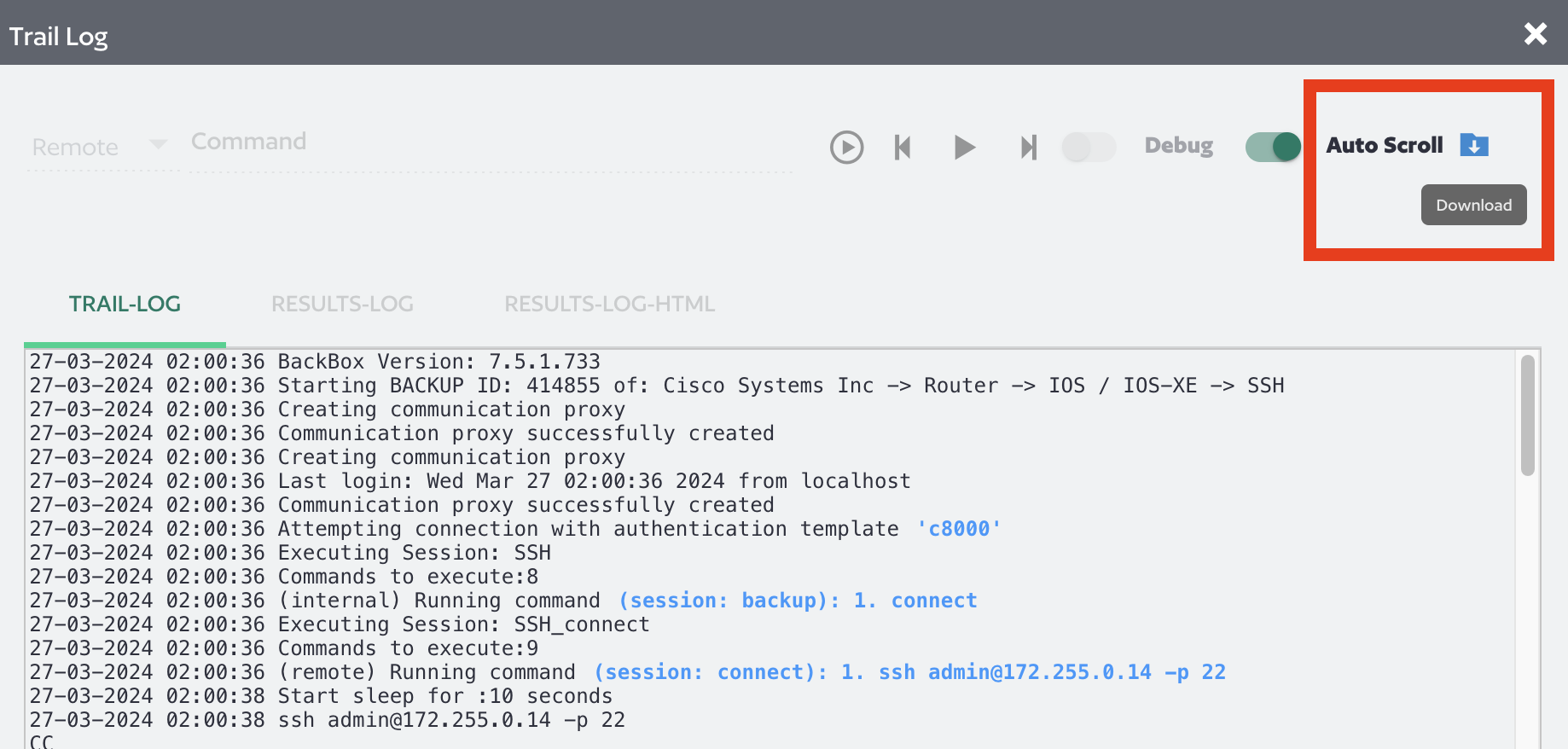Screen dimensions: 1568x749
Task: Expand the Remote dropdown arrow
Action: click(158, 144)
